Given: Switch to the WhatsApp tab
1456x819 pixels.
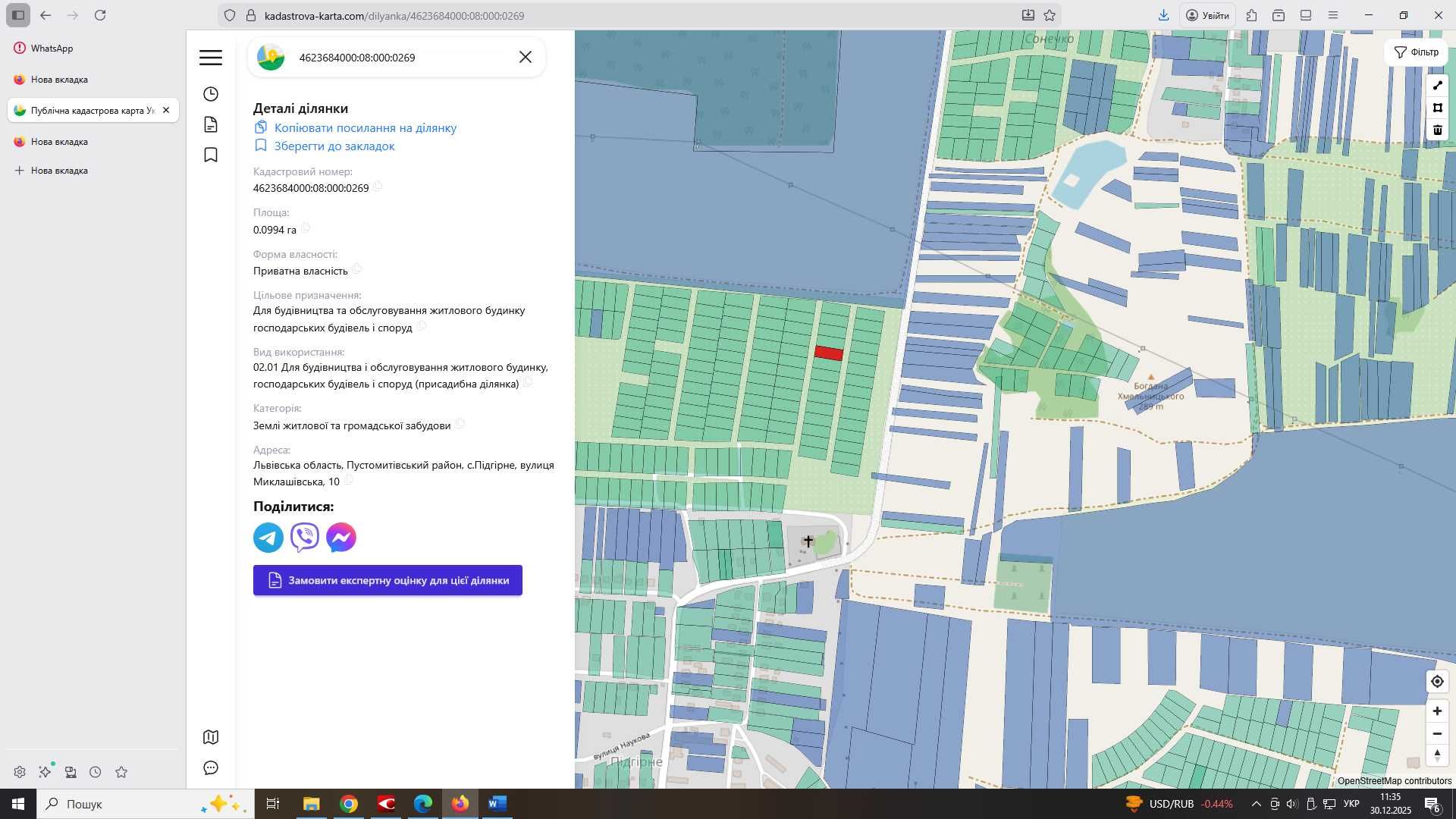Looking at the screenshot, I should point(52,49).
